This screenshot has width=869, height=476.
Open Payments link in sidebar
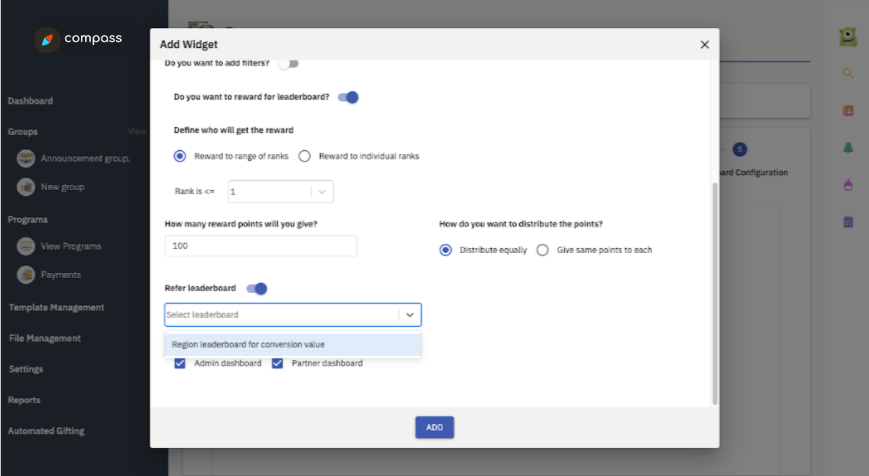coord(60,275)
